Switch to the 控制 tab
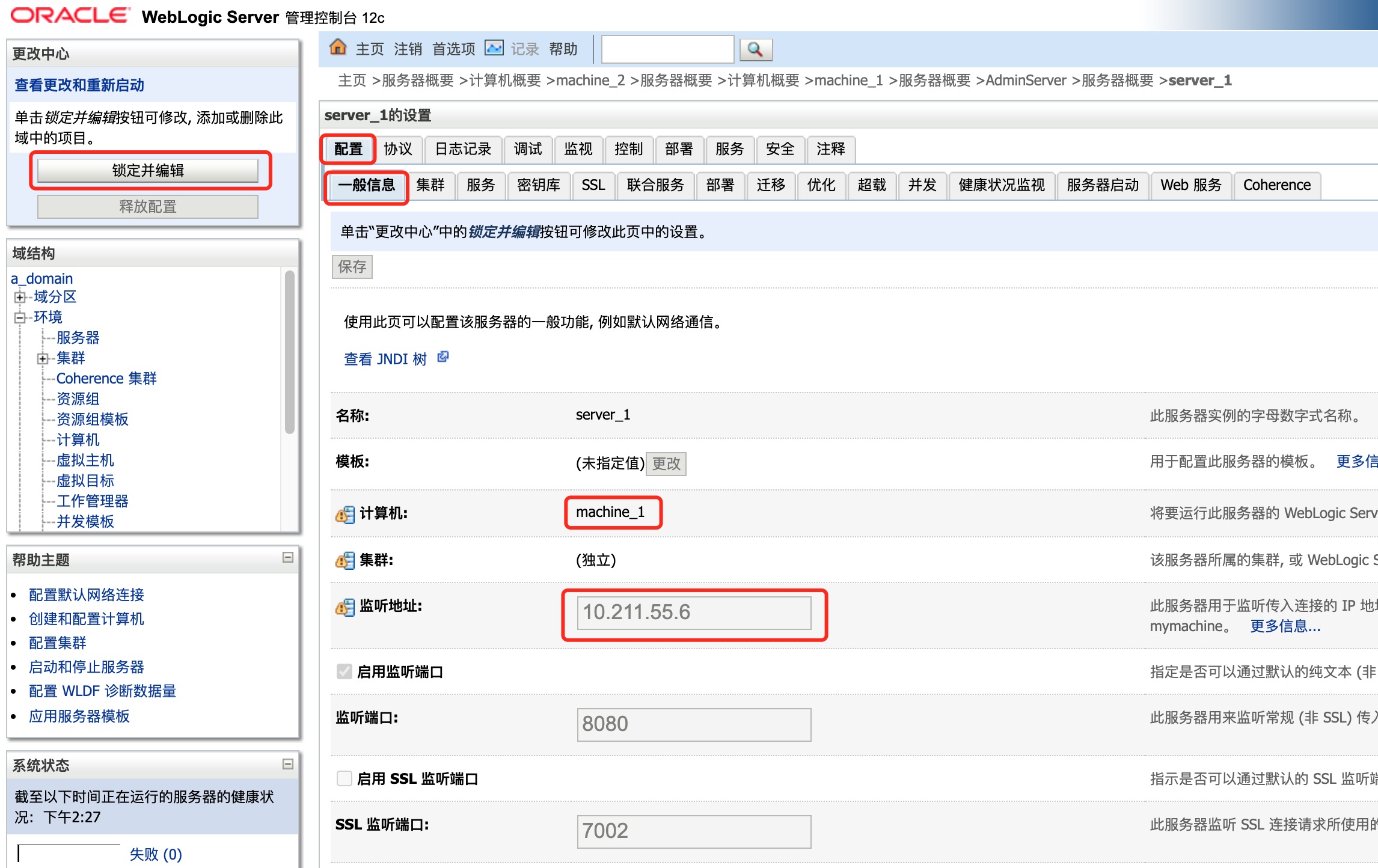The height and width of the screenshot is (868, 1378). [629, 149]
